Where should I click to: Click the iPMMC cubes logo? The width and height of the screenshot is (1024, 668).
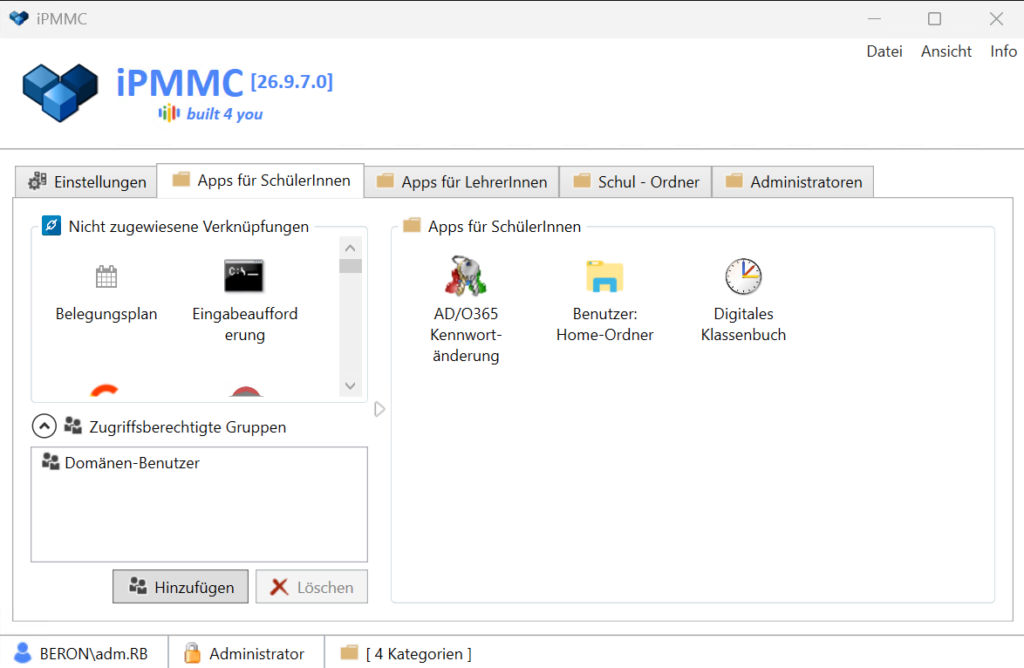tap(60, 93)
